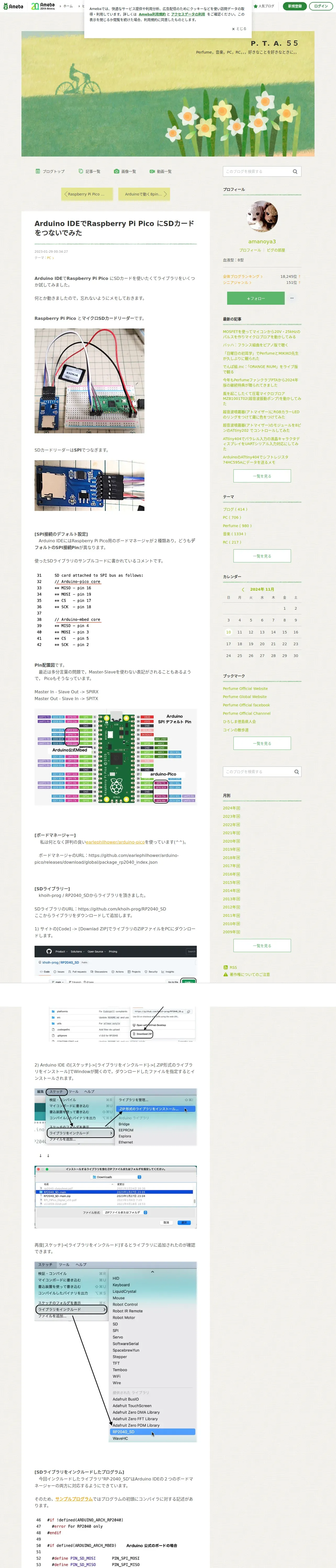Click the amanoya3 profile avatar
Image resolution: width=336 pixels, height=1568 pixels.
[x=262, y=216]
